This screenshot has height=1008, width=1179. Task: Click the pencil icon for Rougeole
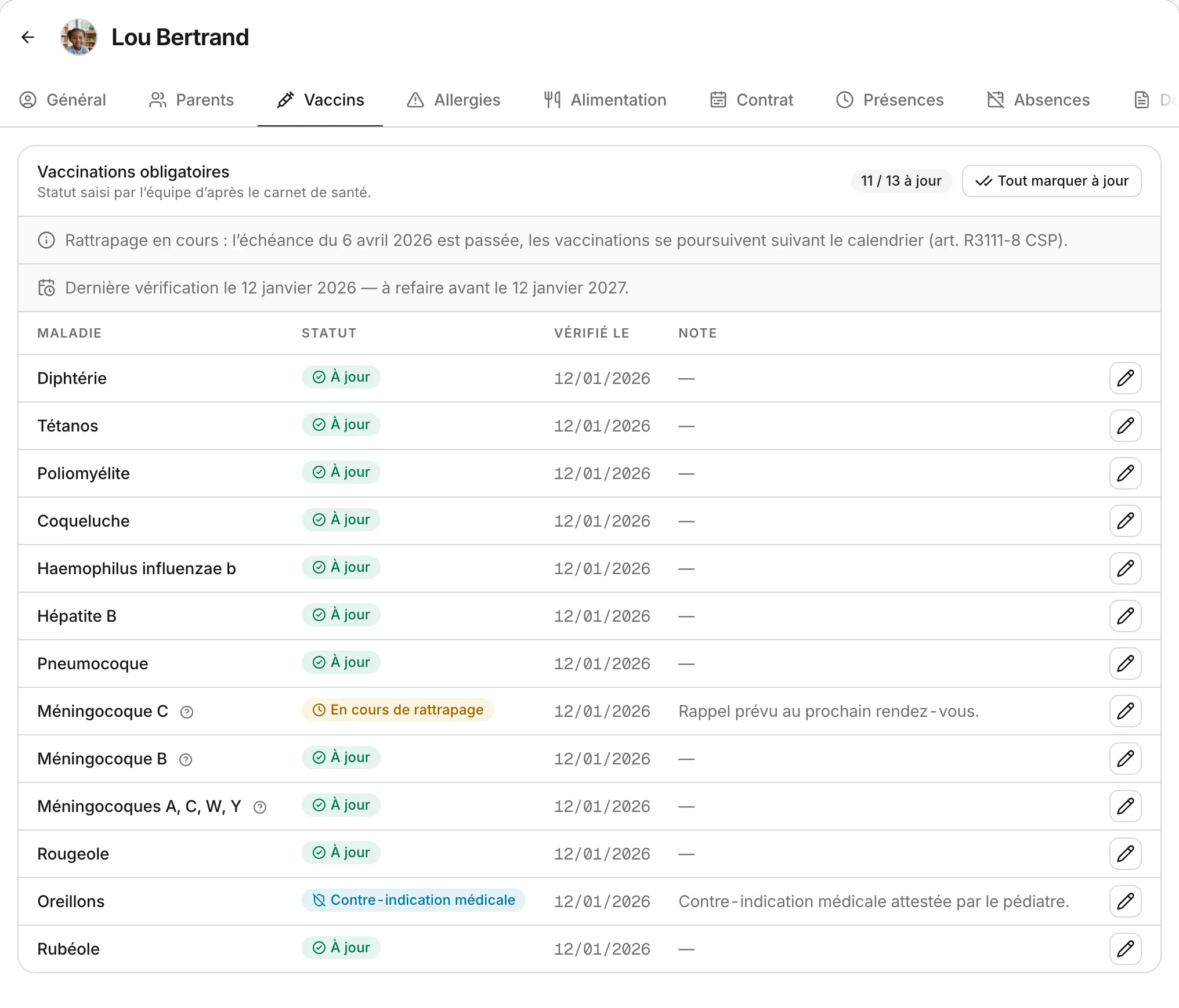point(1125,854)
